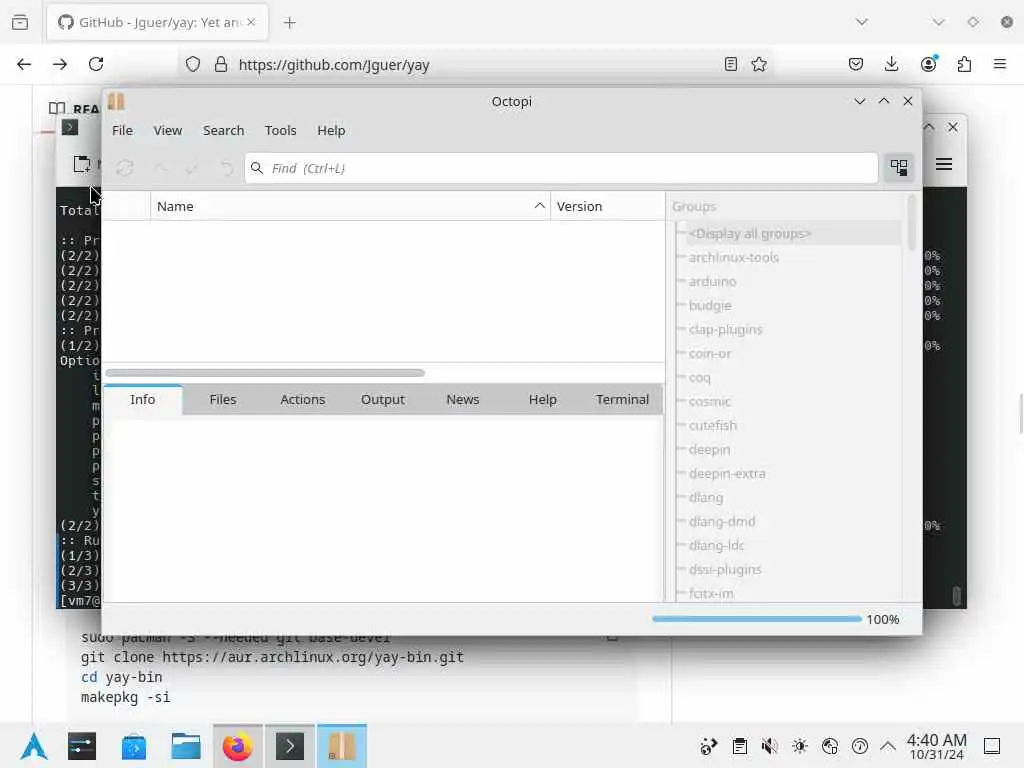Click the magnifier icon in Find field
The image size is (1024, 768).
[x=257, y=168]
